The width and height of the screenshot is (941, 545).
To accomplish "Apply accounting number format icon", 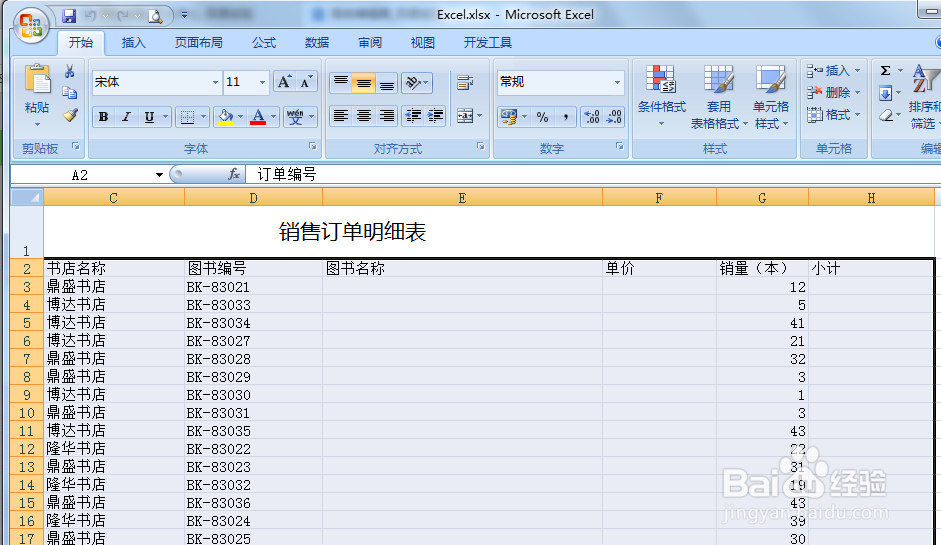I will [x=509, y=116].
